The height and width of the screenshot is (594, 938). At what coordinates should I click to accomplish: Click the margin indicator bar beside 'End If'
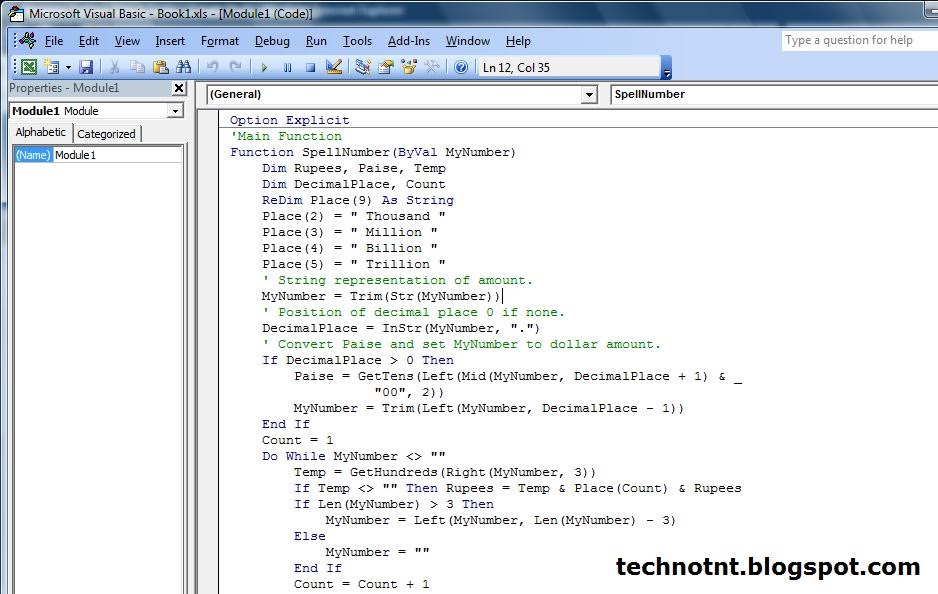point(208,424)
